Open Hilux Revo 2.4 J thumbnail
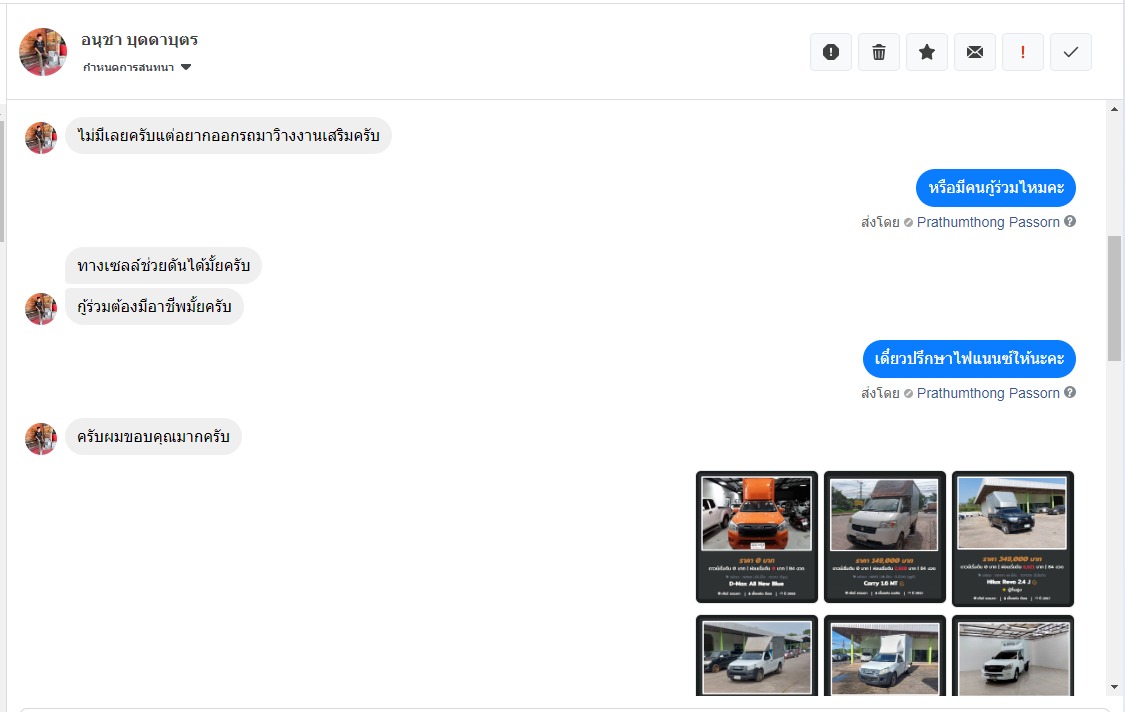 [1012, 538]
